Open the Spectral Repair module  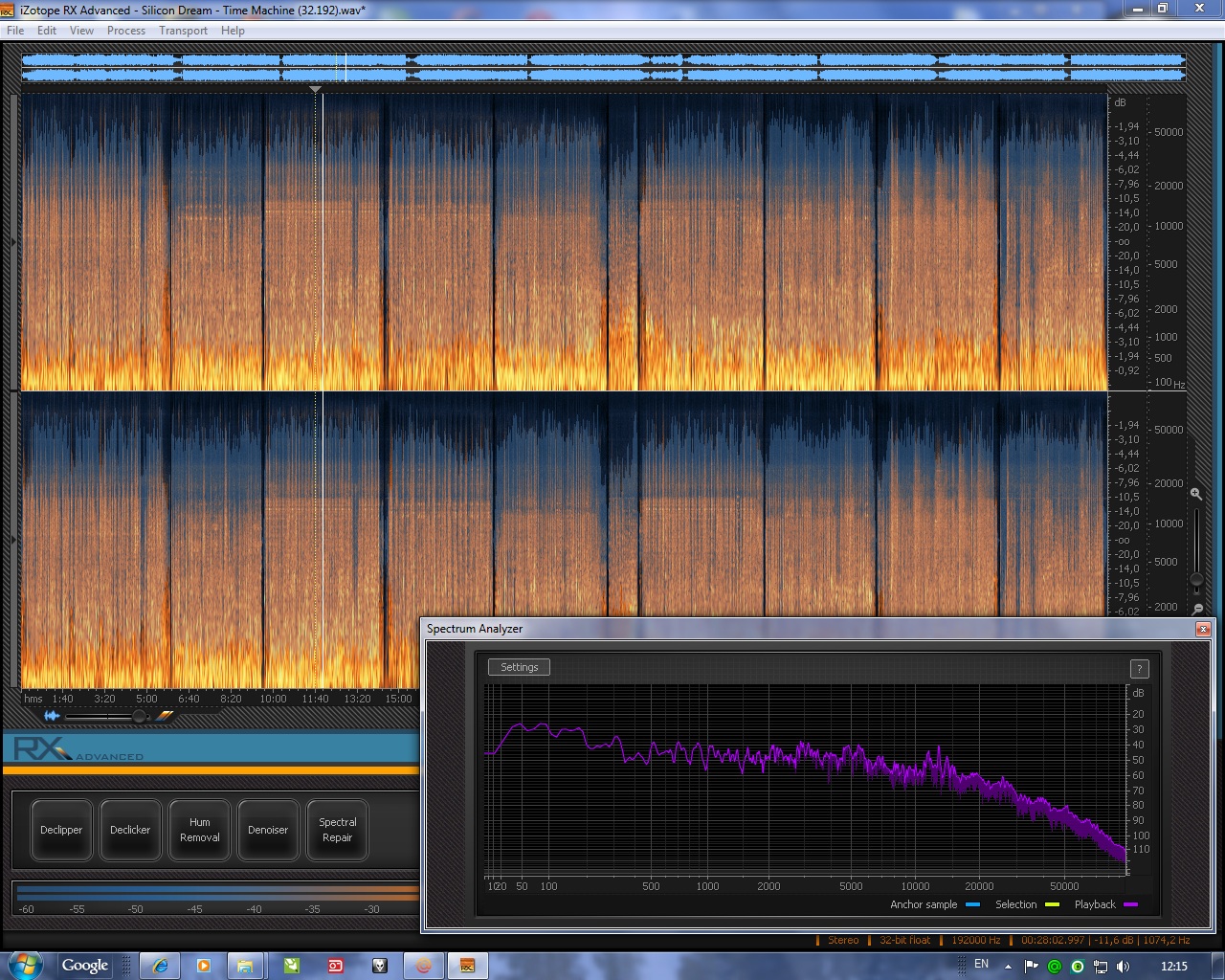pyautogui.click(x=337, y=830)
